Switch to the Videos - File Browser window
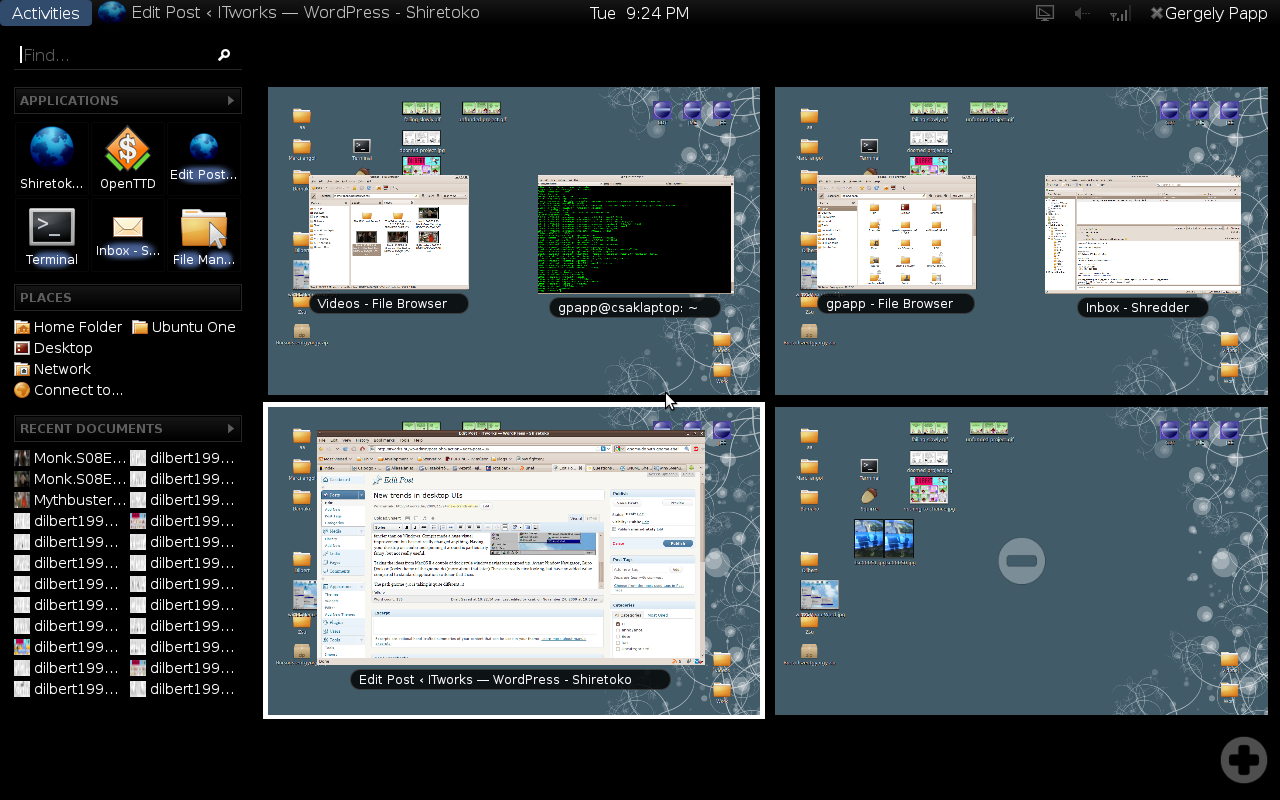1280x800 pixels. (388, 235)
